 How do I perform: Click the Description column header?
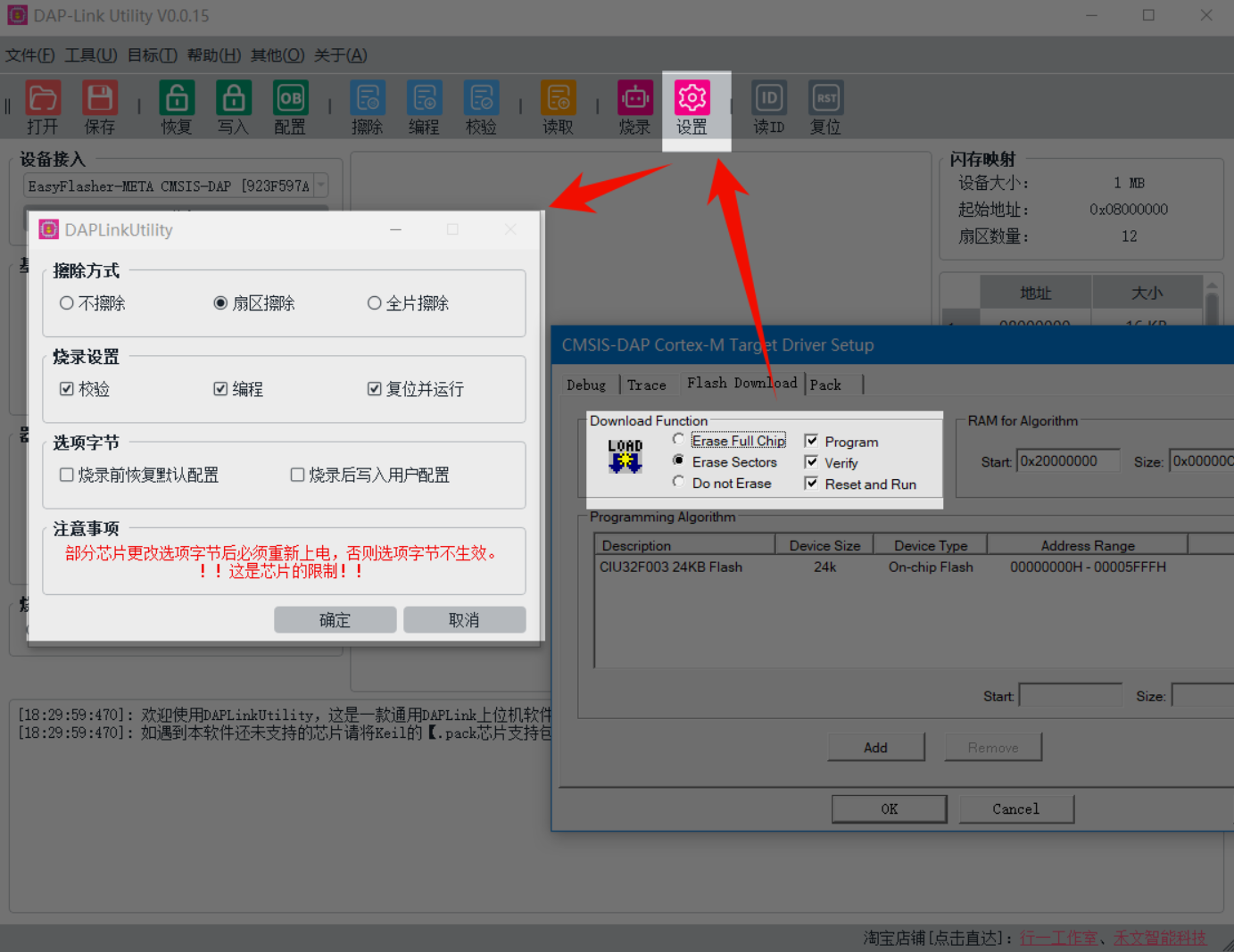coord(685,545)
